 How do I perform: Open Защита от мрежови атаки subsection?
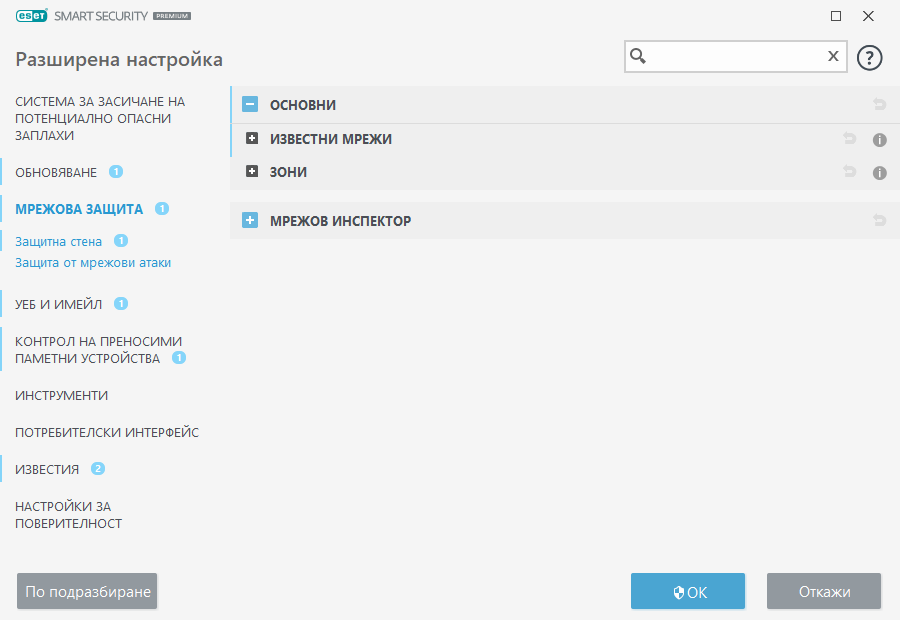tap(93, 262)
